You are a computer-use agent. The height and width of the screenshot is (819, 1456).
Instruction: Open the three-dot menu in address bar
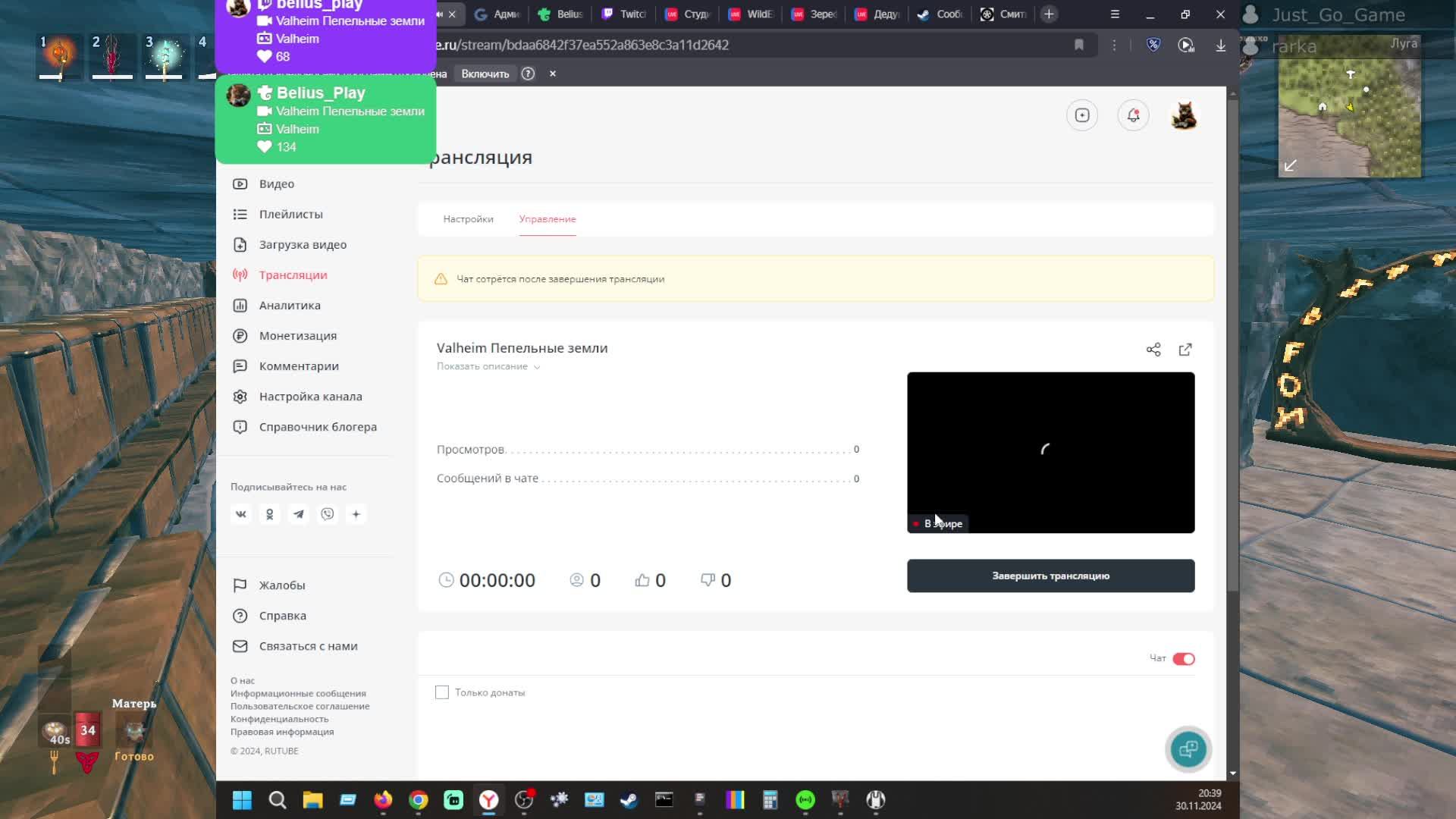pos(1114,45)
